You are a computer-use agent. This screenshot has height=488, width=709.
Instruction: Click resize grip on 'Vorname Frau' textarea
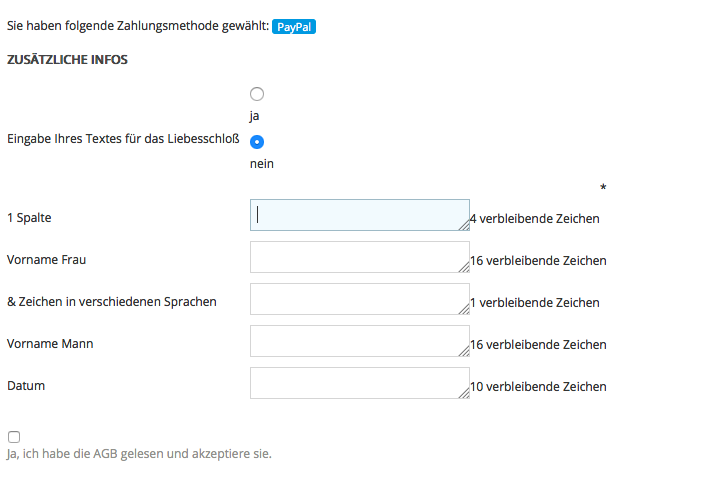[464, 268]
